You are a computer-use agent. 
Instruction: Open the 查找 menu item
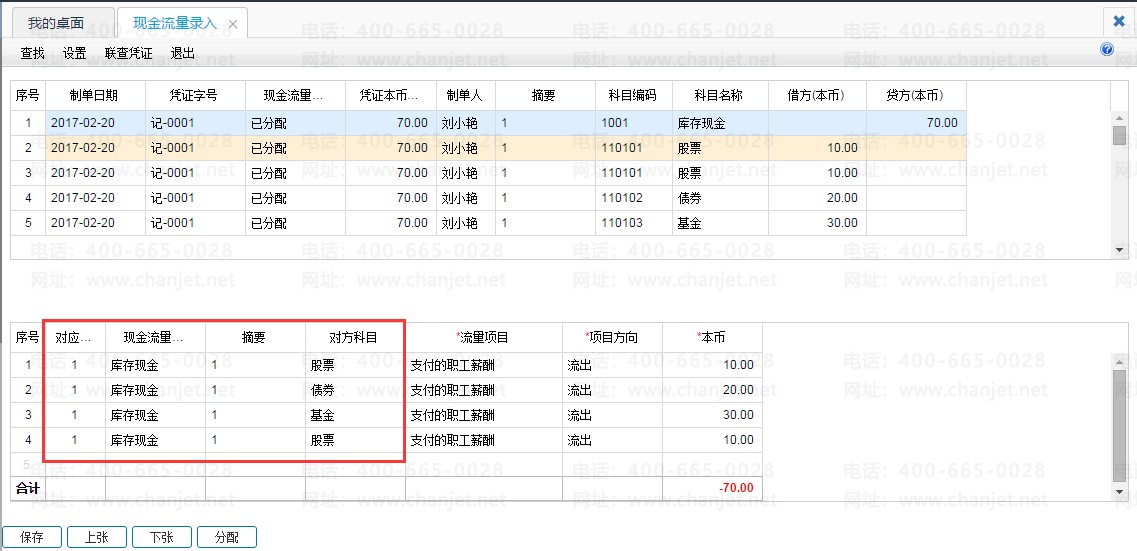[32, 53]
